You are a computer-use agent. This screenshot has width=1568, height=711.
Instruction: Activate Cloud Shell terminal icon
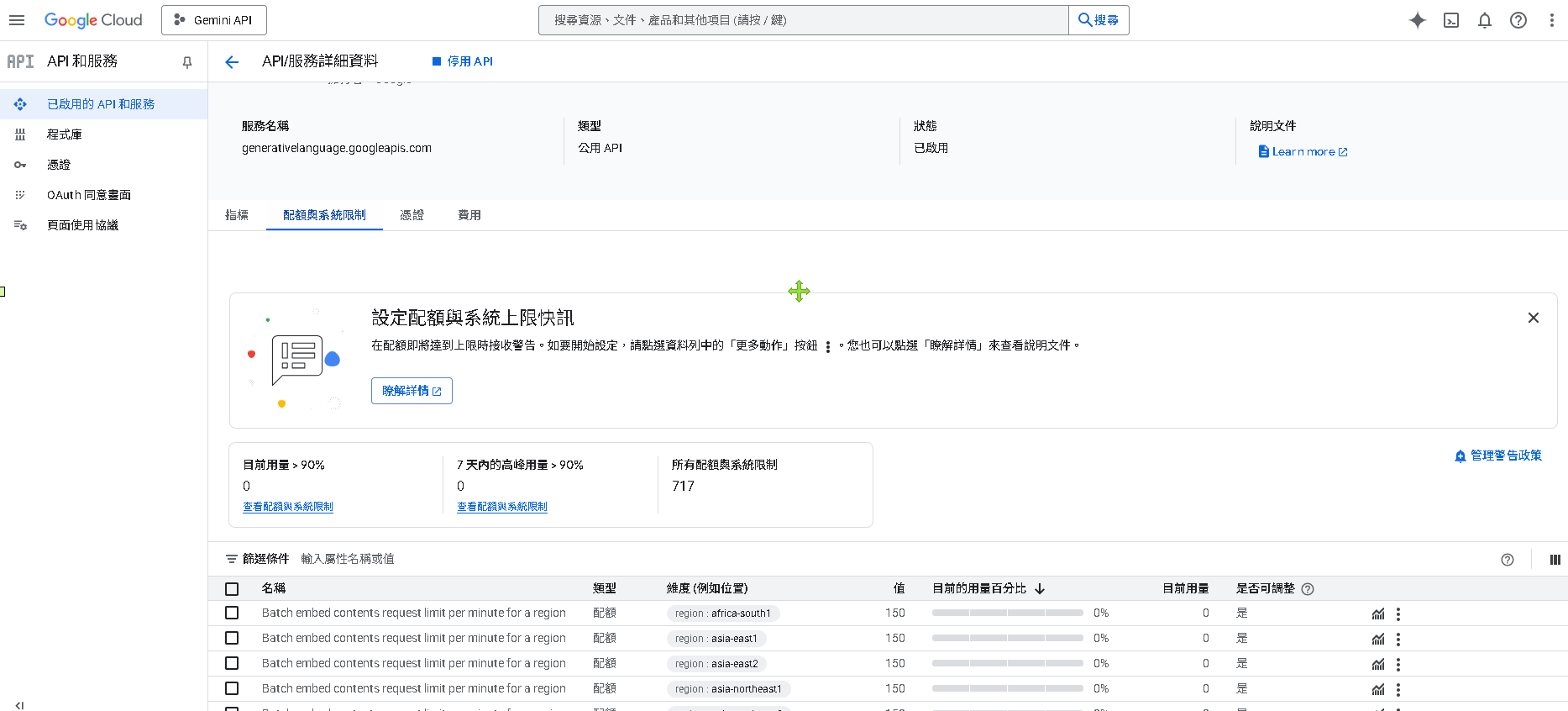tap(1451, 20)
